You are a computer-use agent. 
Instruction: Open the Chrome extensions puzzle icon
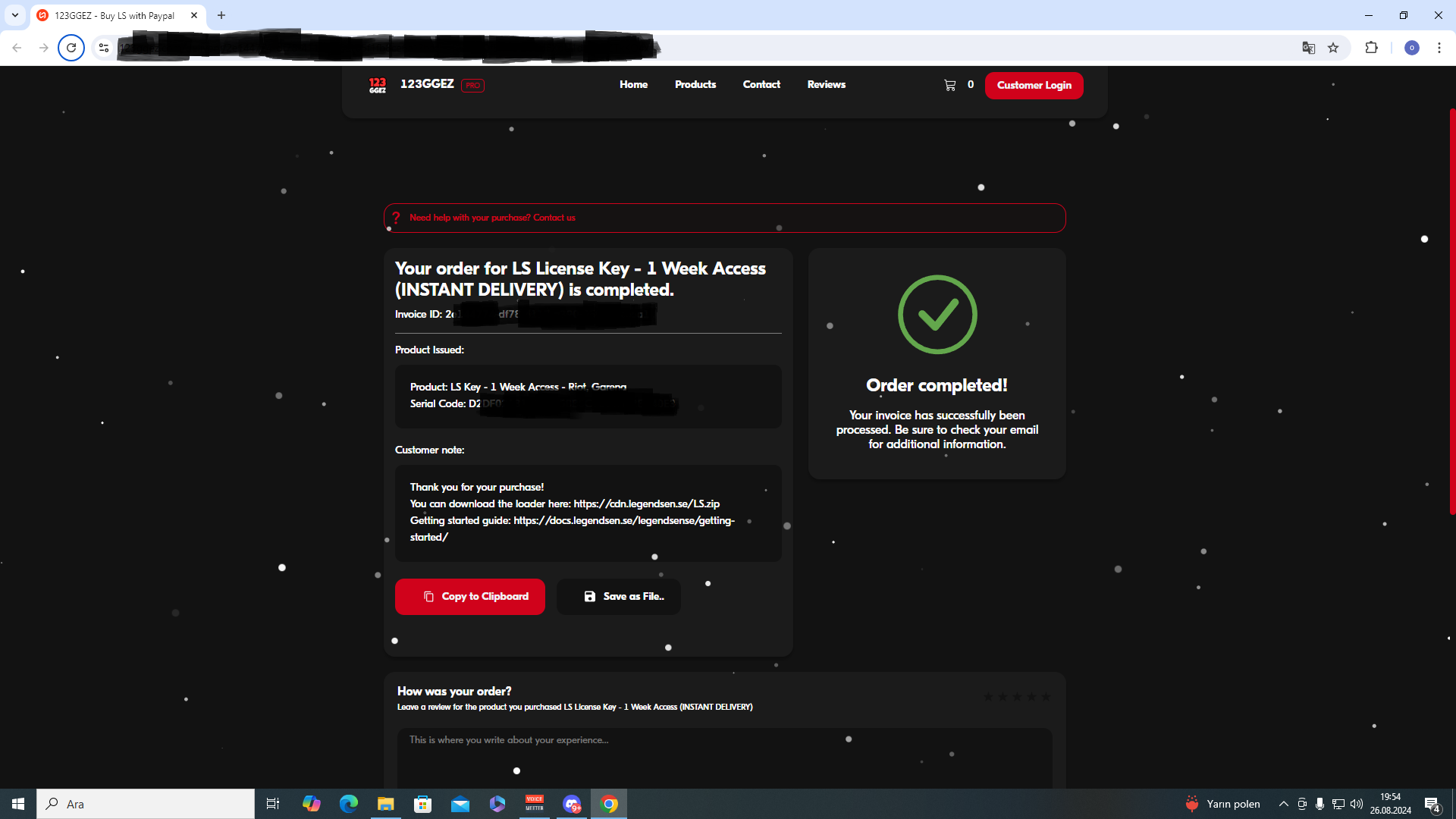[1371, 48]
